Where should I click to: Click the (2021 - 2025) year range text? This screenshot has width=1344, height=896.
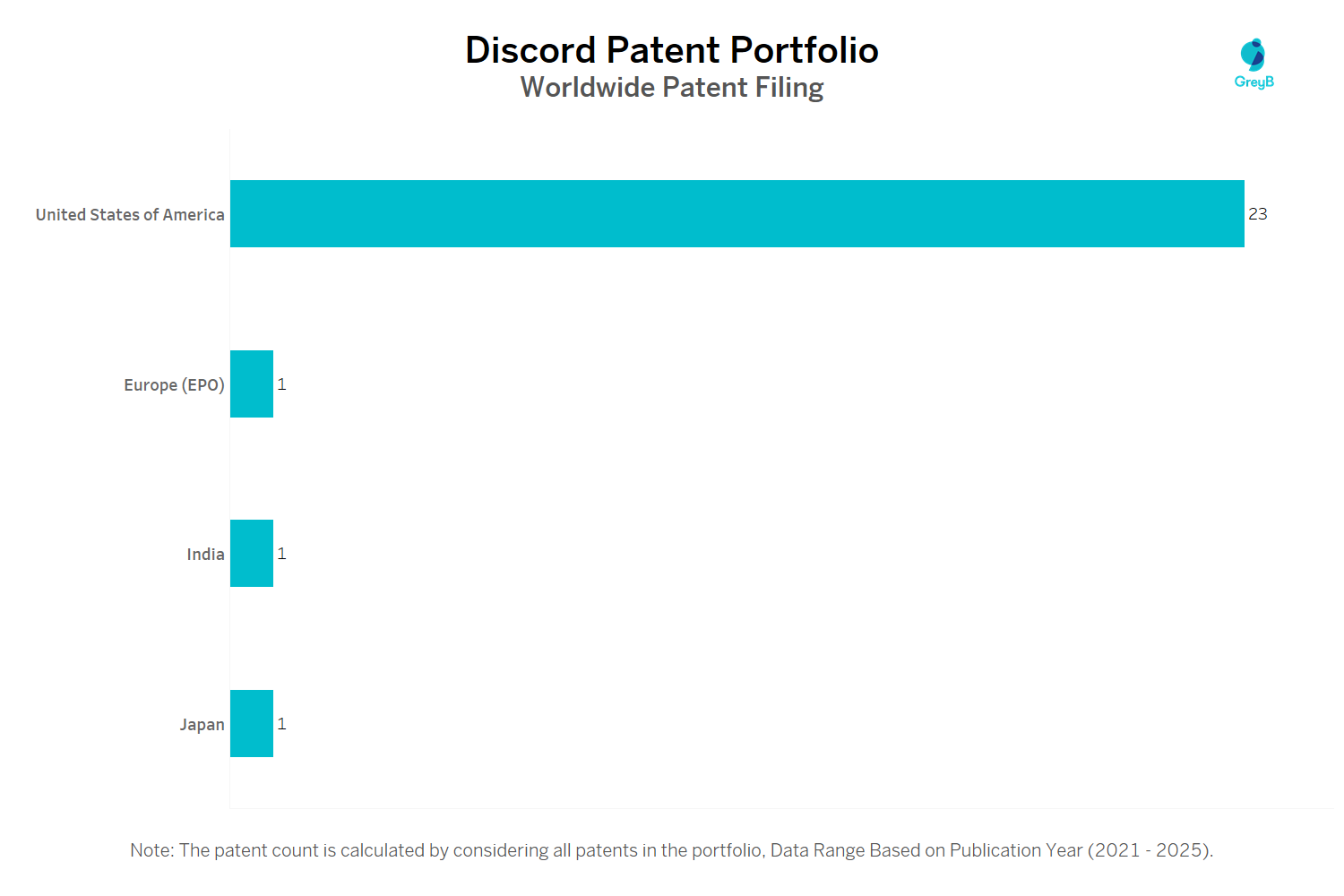(1150, 850)
